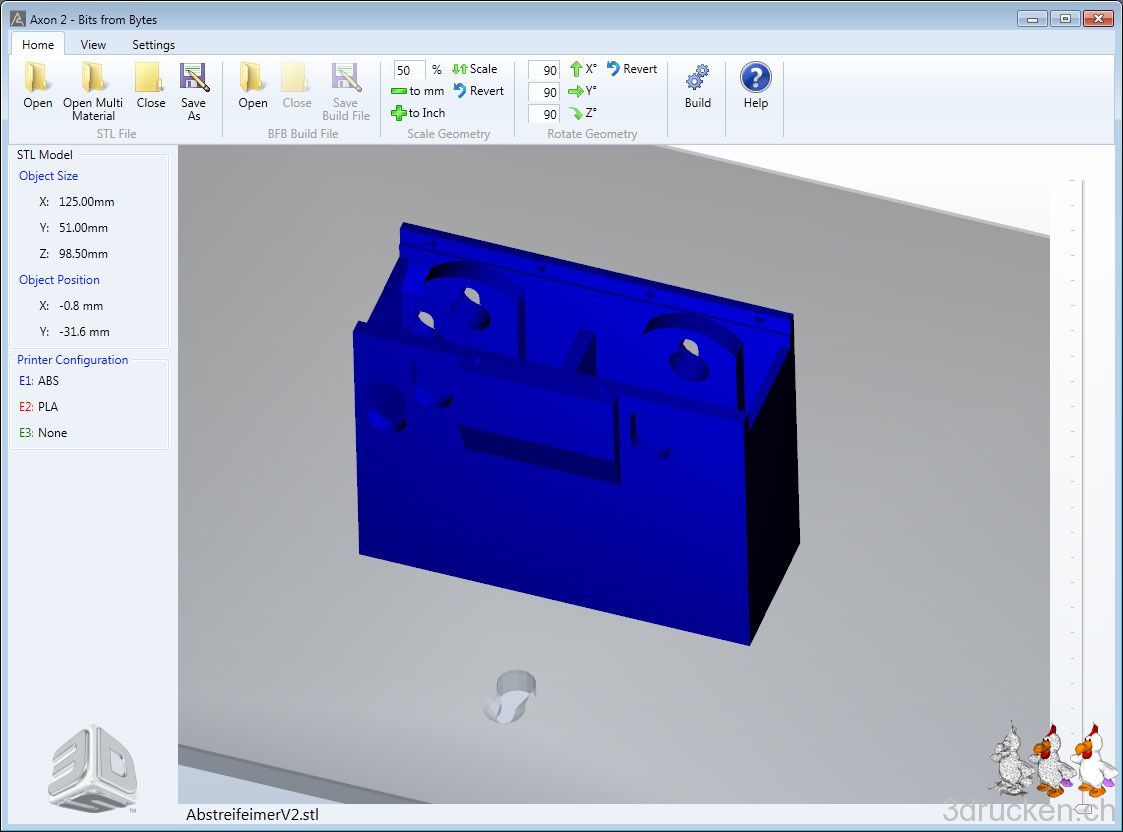
Task: Click the X position value -0.8 mm
Action: pyautogui.click(x=81, y=306)
